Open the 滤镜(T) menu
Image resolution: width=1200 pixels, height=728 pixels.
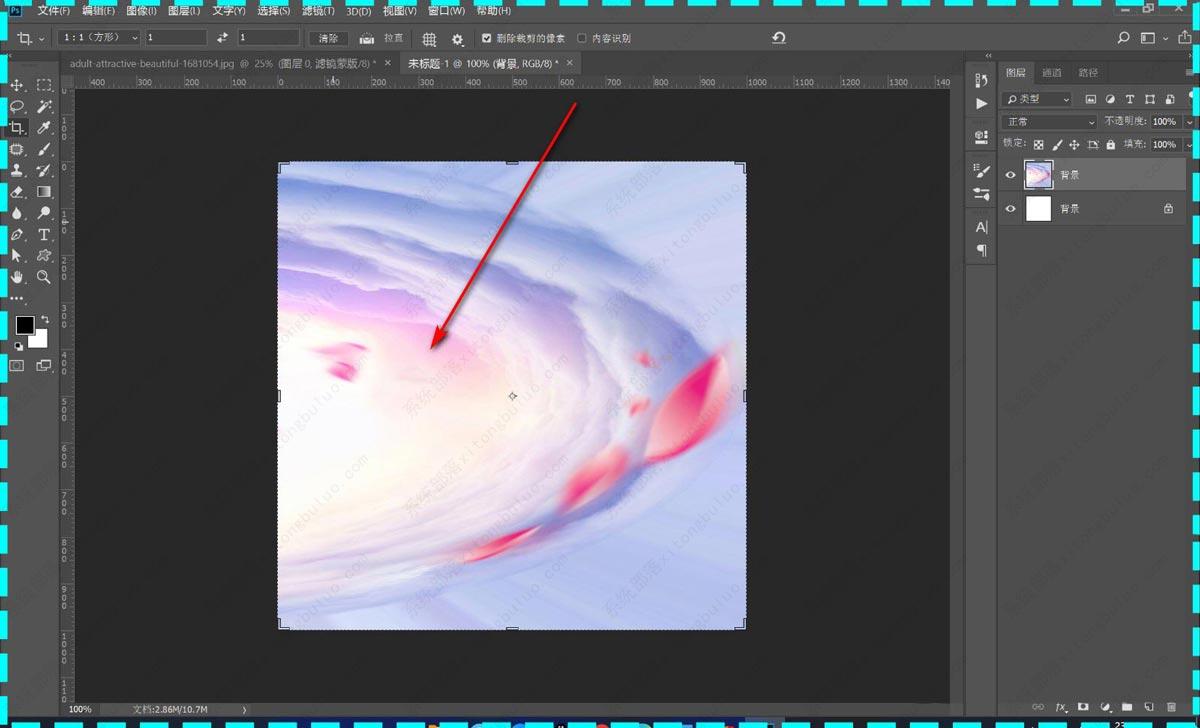pos(318,11)
